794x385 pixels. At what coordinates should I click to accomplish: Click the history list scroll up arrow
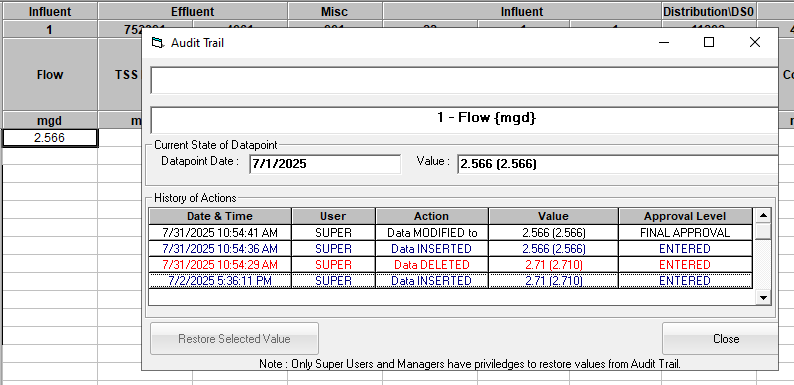763,216
